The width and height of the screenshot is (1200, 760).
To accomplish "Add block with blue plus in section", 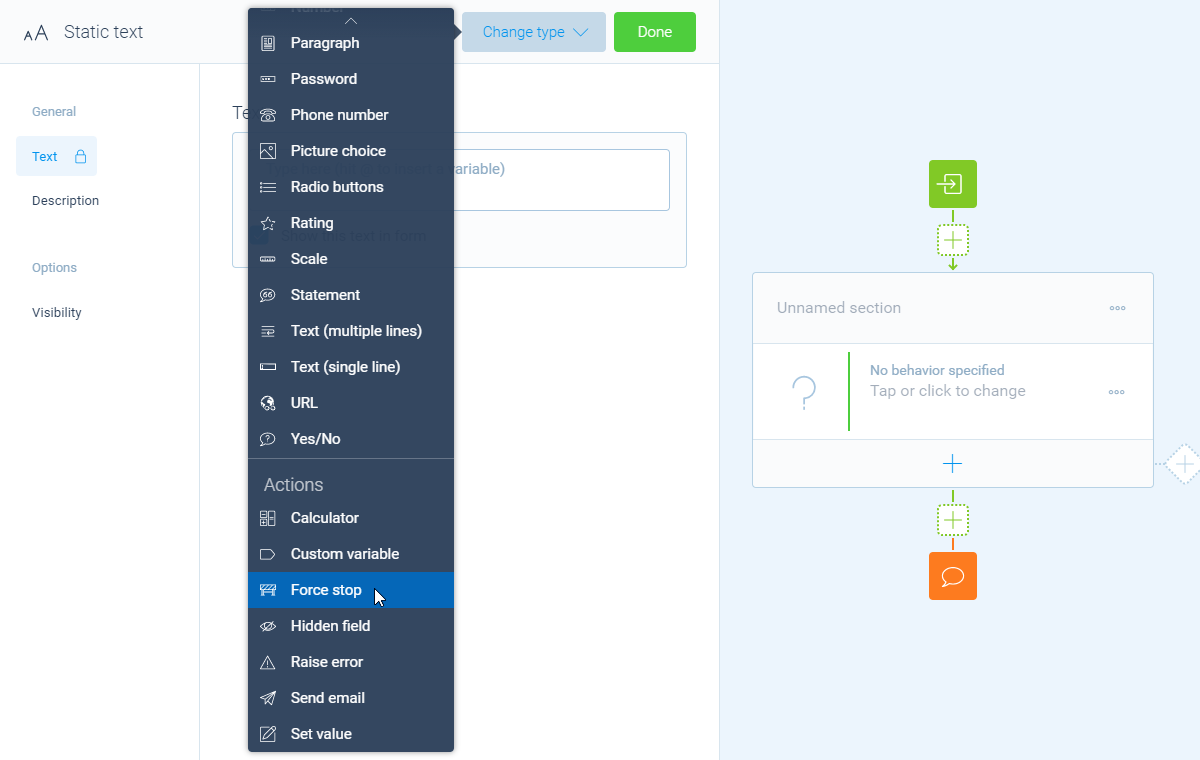I will 952,464.
